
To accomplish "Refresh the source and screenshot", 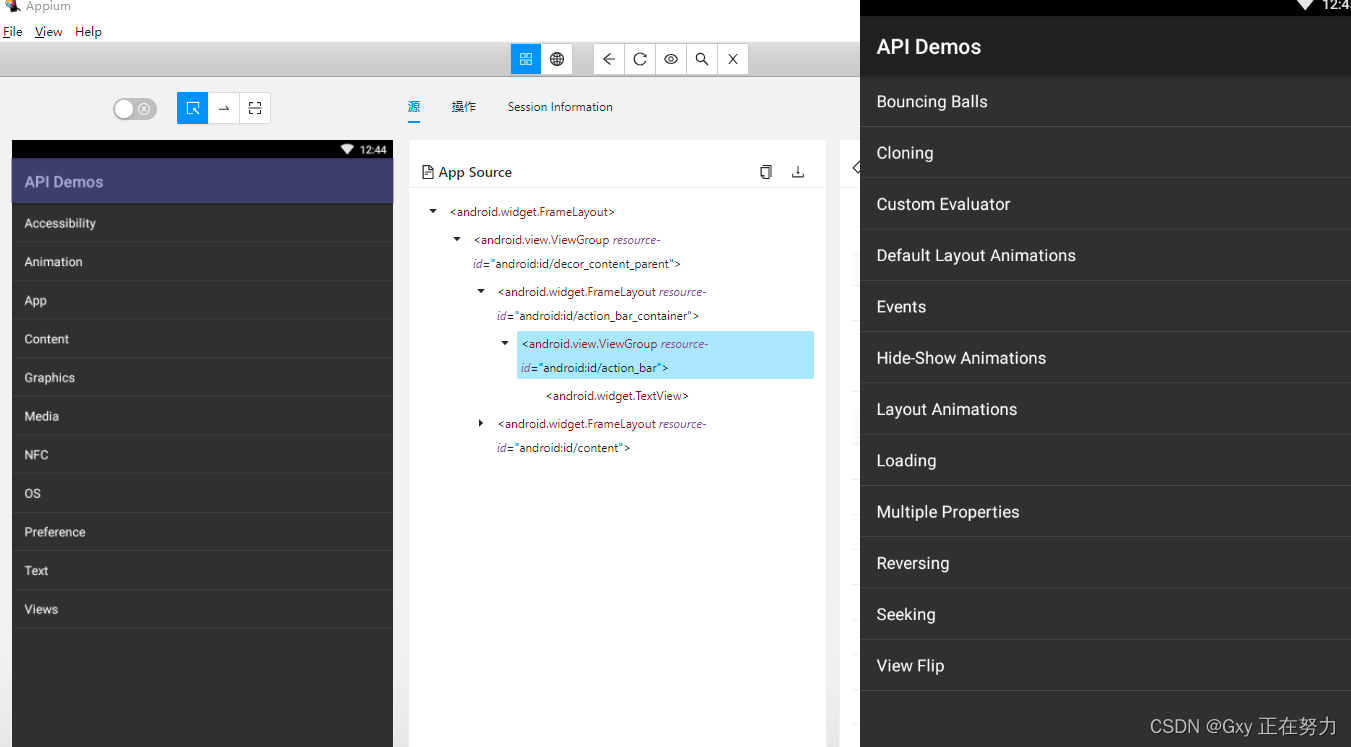I will point(640,59).
